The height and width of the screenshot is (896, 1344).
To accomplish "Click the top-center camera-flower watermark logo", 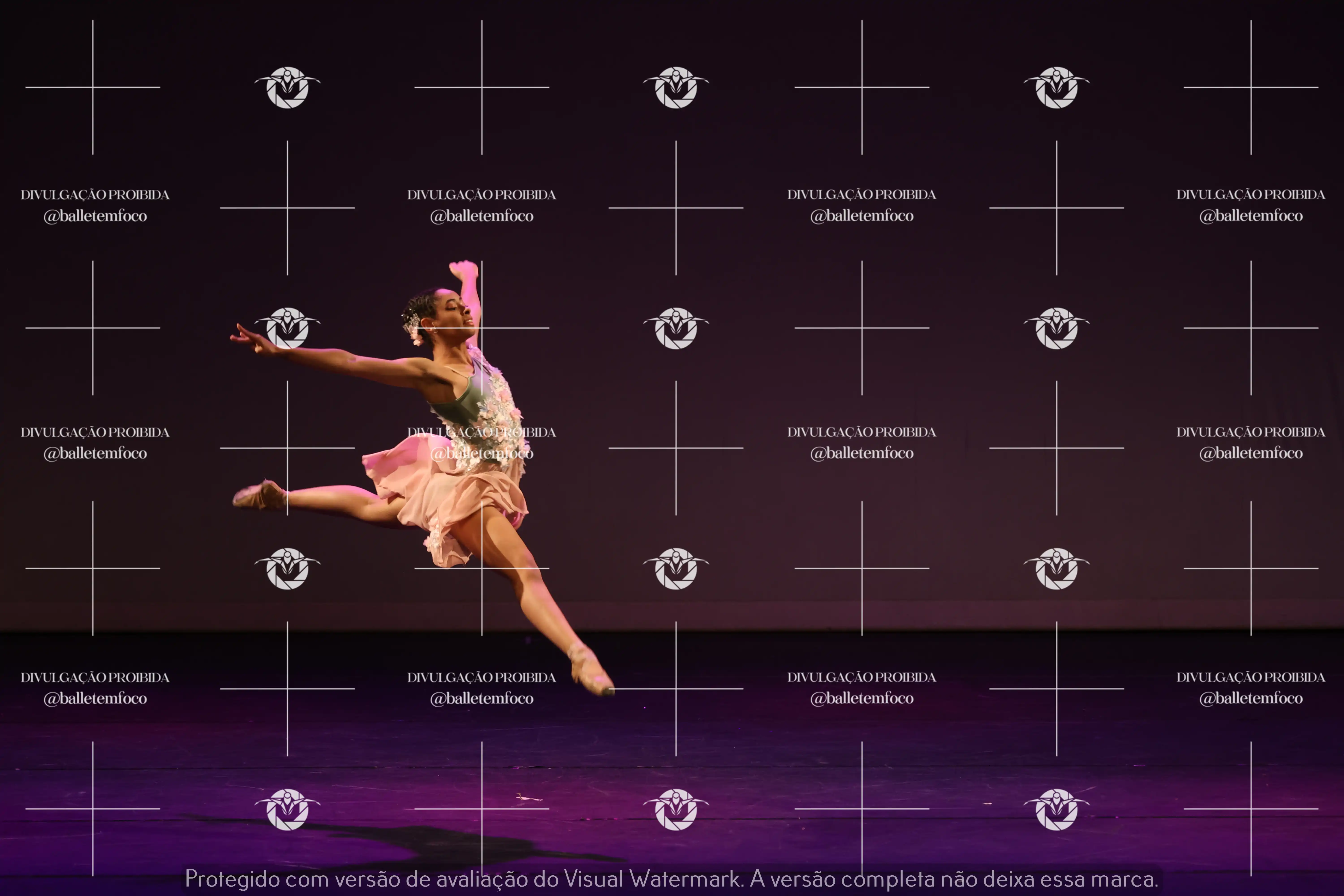I will click(676, 87).
